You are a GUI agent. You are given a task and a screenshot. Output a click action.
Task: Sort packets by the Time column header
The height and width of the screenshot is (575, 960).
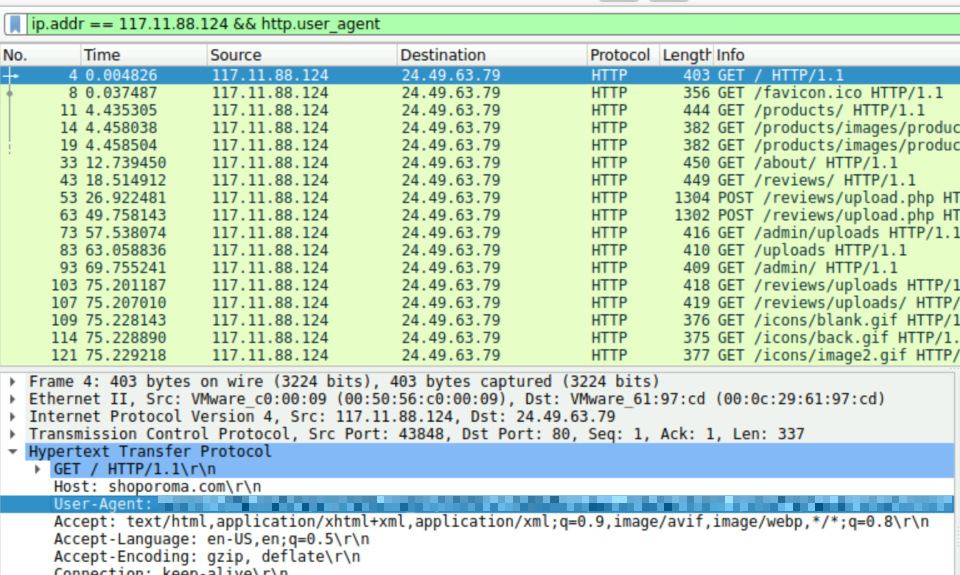[140, 55]
